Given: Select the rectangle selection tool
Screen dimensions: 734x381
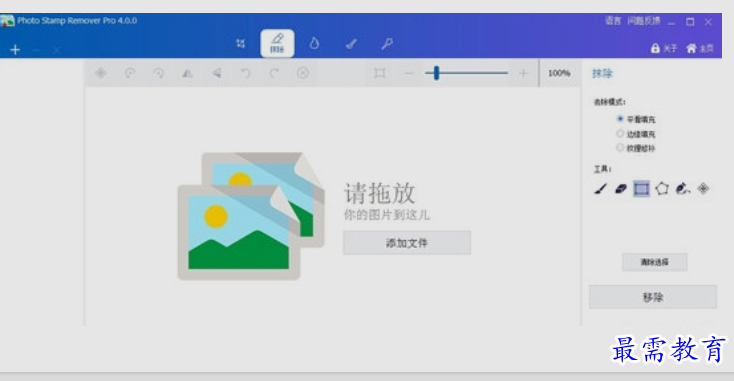Looking at the screenshot, I should (x=641, y=189).
